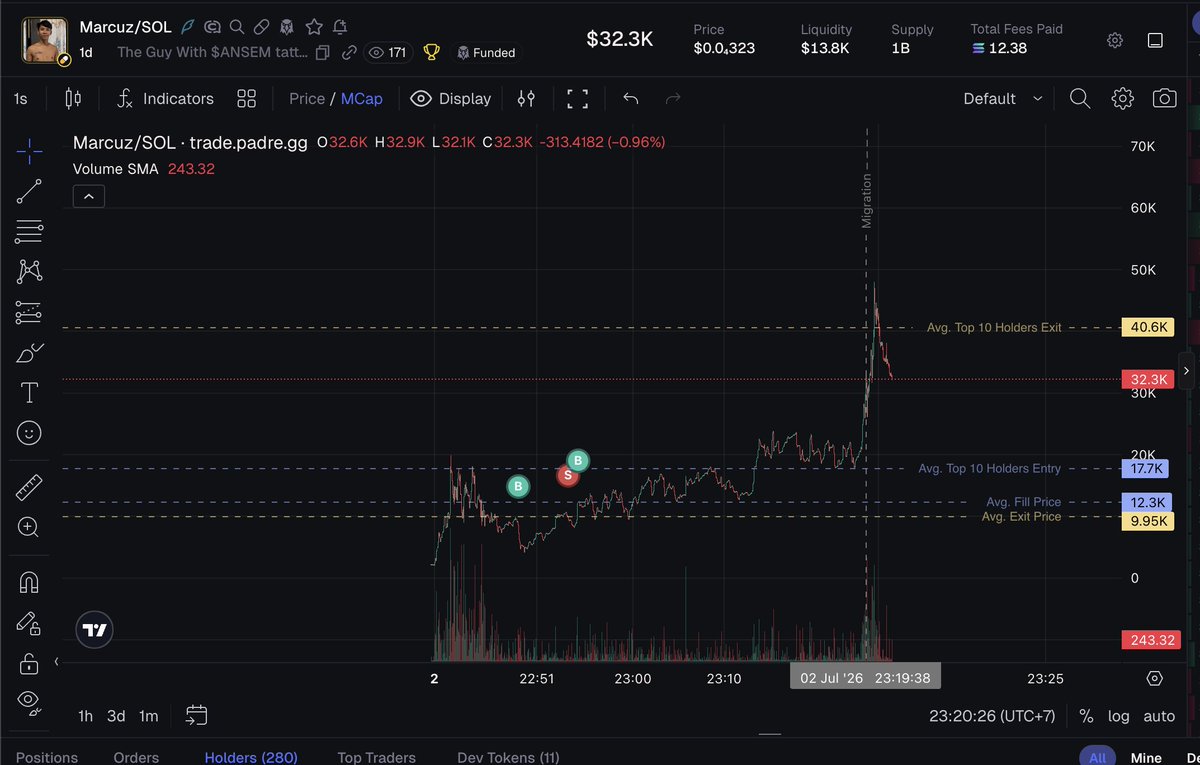Viewport: 1200px width, 765px height.
Task: Open page settings gear at top right
Action: click(1115, 40)
